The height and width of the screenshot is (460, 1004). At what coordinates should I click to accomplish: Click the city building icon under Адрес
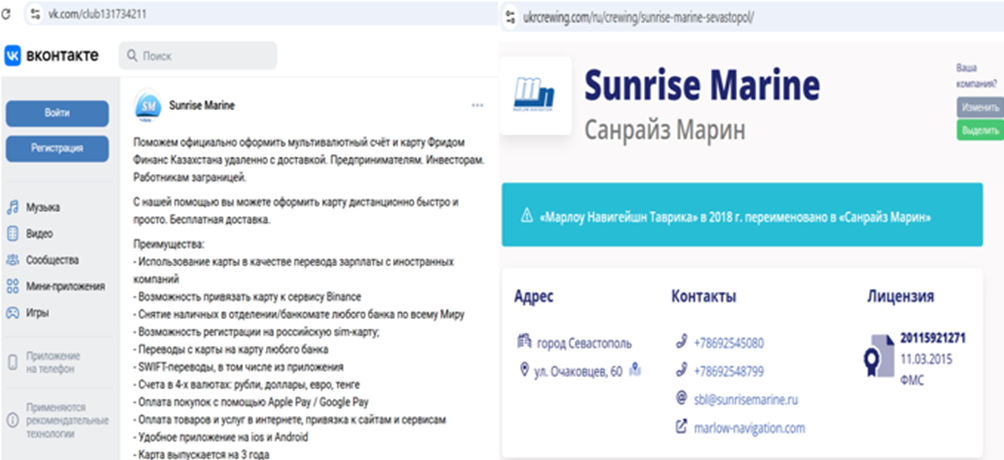pyautogui.click(x=524, y=341)
